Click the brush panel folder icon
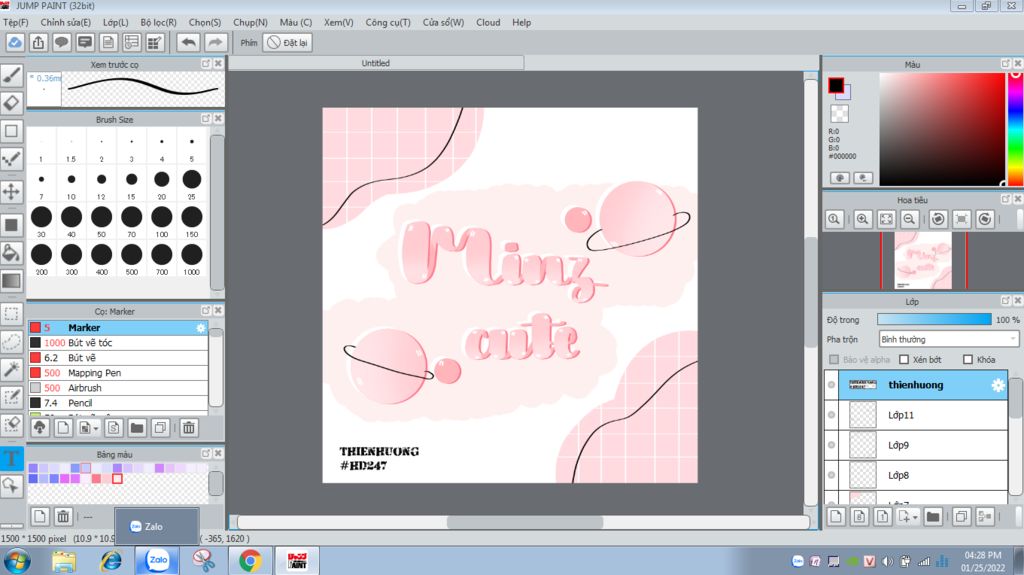The image size is (1024, 575). (136, 428)
